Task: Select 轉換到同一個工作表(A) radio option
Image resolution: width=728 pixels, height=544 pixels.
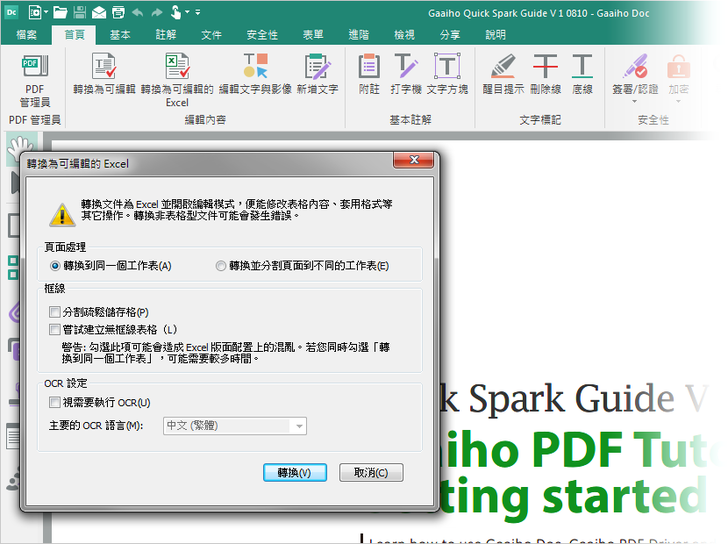Action: point(110,266)
